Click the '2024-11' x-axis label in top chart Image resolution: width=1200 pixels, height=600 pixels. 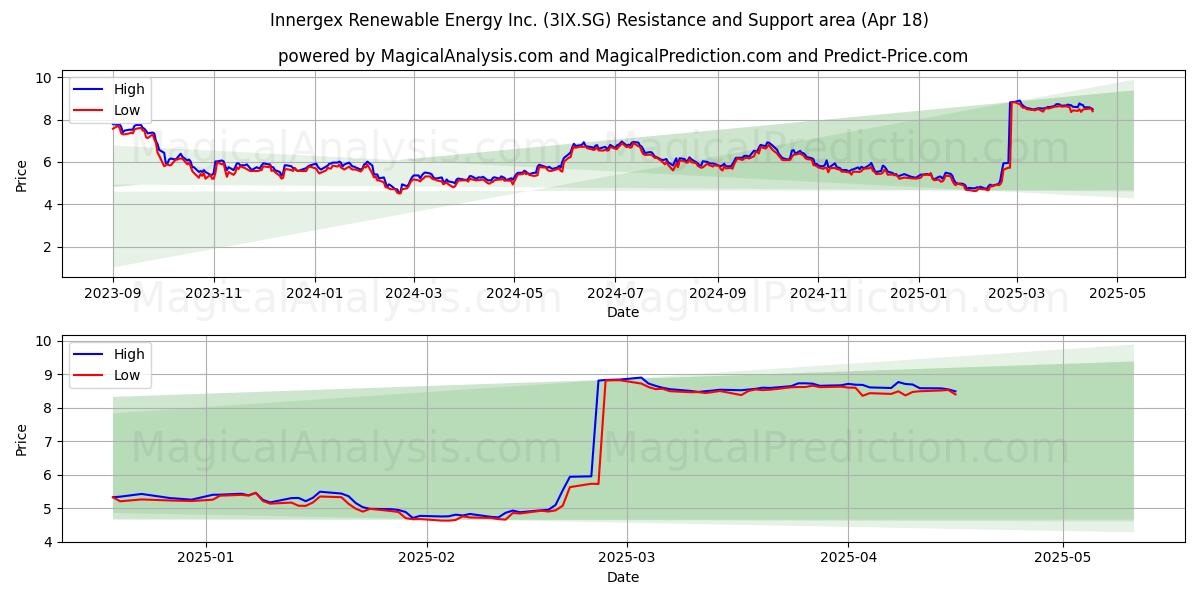pyautogui.click(x=818, y=294)
